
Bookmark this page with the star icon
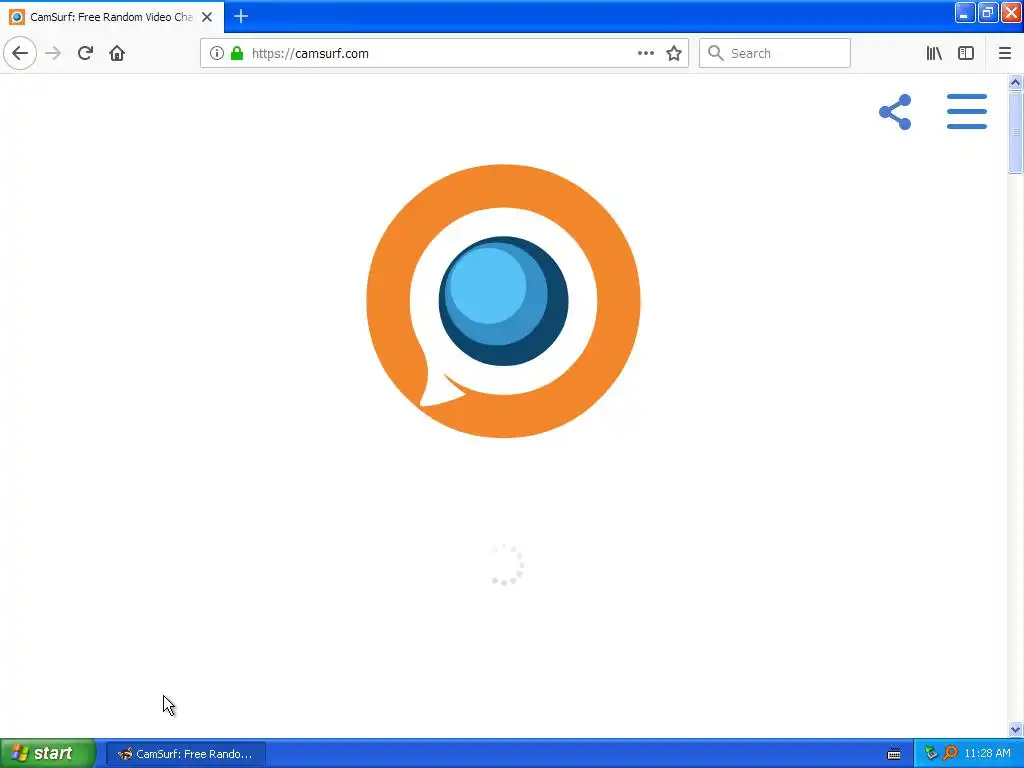[x=674, y=53]
